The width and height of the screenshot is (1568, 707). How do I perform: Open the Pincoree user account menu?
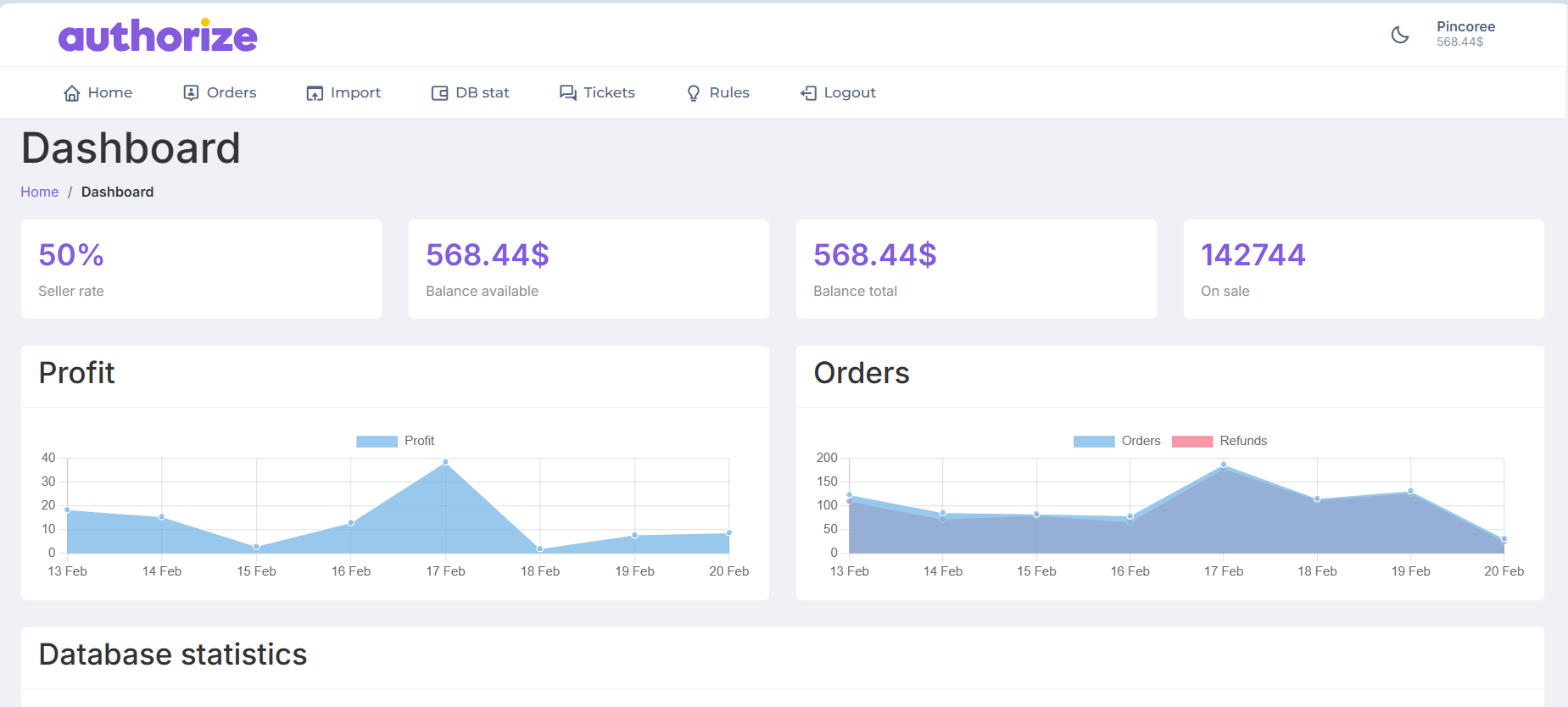(1465, 34)
